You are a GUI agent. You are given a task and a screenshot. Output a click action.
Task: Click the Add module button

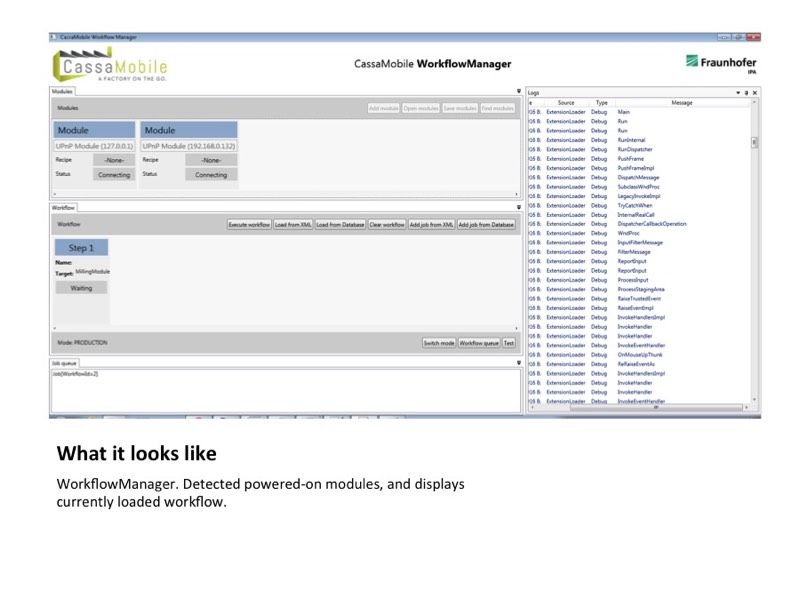pos(383,108)
